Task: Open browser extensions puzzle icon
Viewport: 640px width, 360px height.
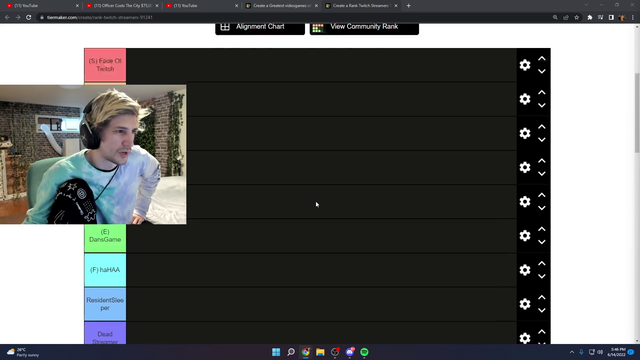Action: click(590, 18)
